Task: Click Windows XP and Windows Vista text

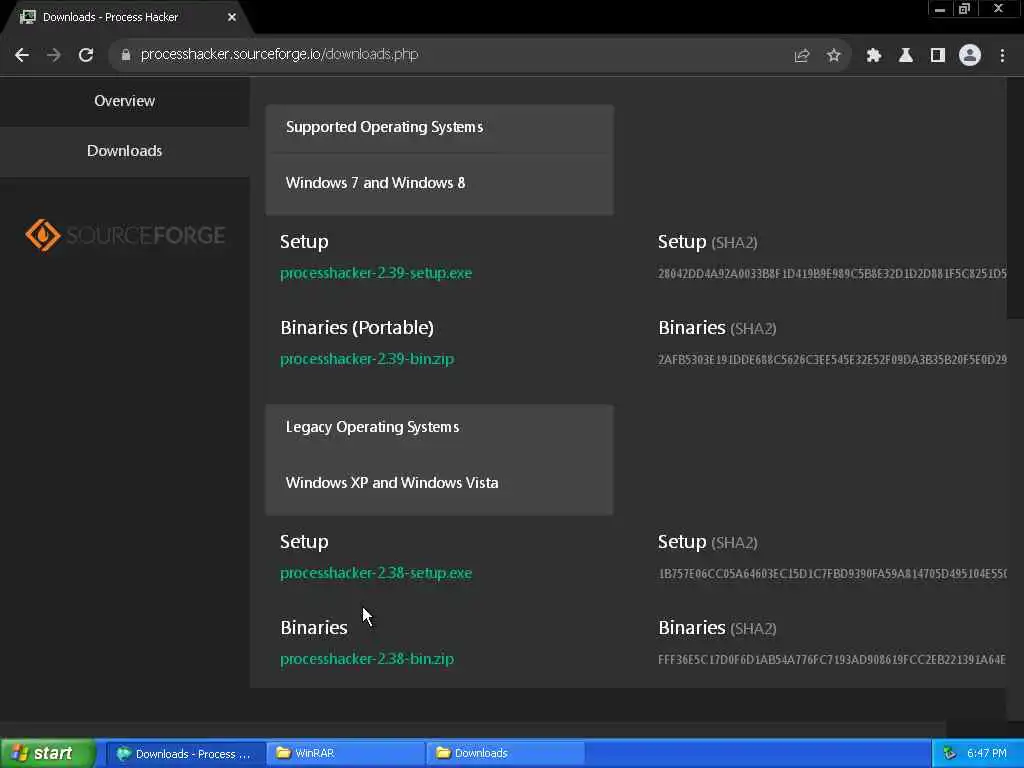Action: (392, 483)
